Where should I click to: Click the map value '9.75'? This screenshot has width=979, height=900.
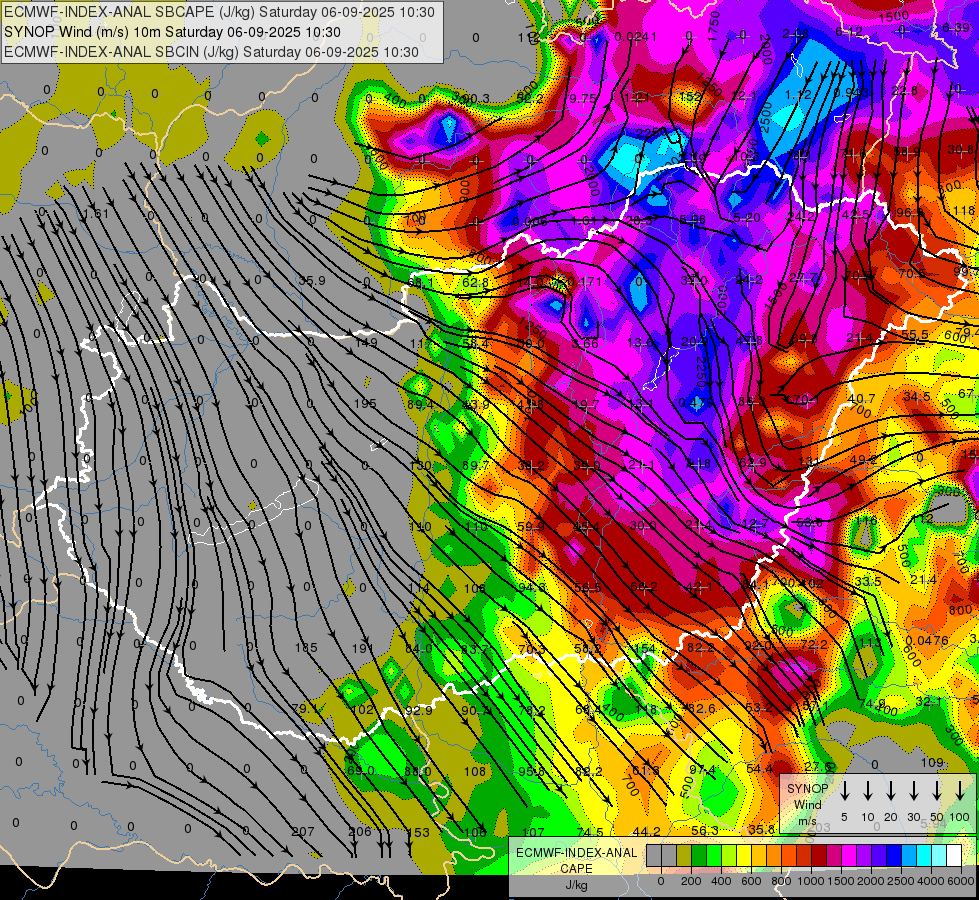pos(583,98)
